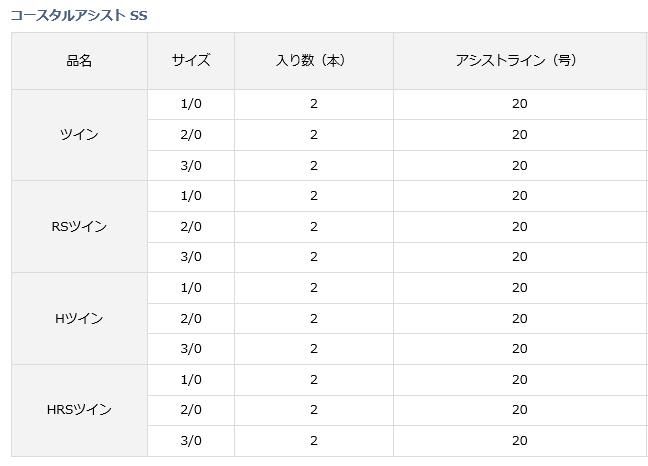
Task: Click size 1/0 in the Hツイン group
Action: (x=191, y=288)
